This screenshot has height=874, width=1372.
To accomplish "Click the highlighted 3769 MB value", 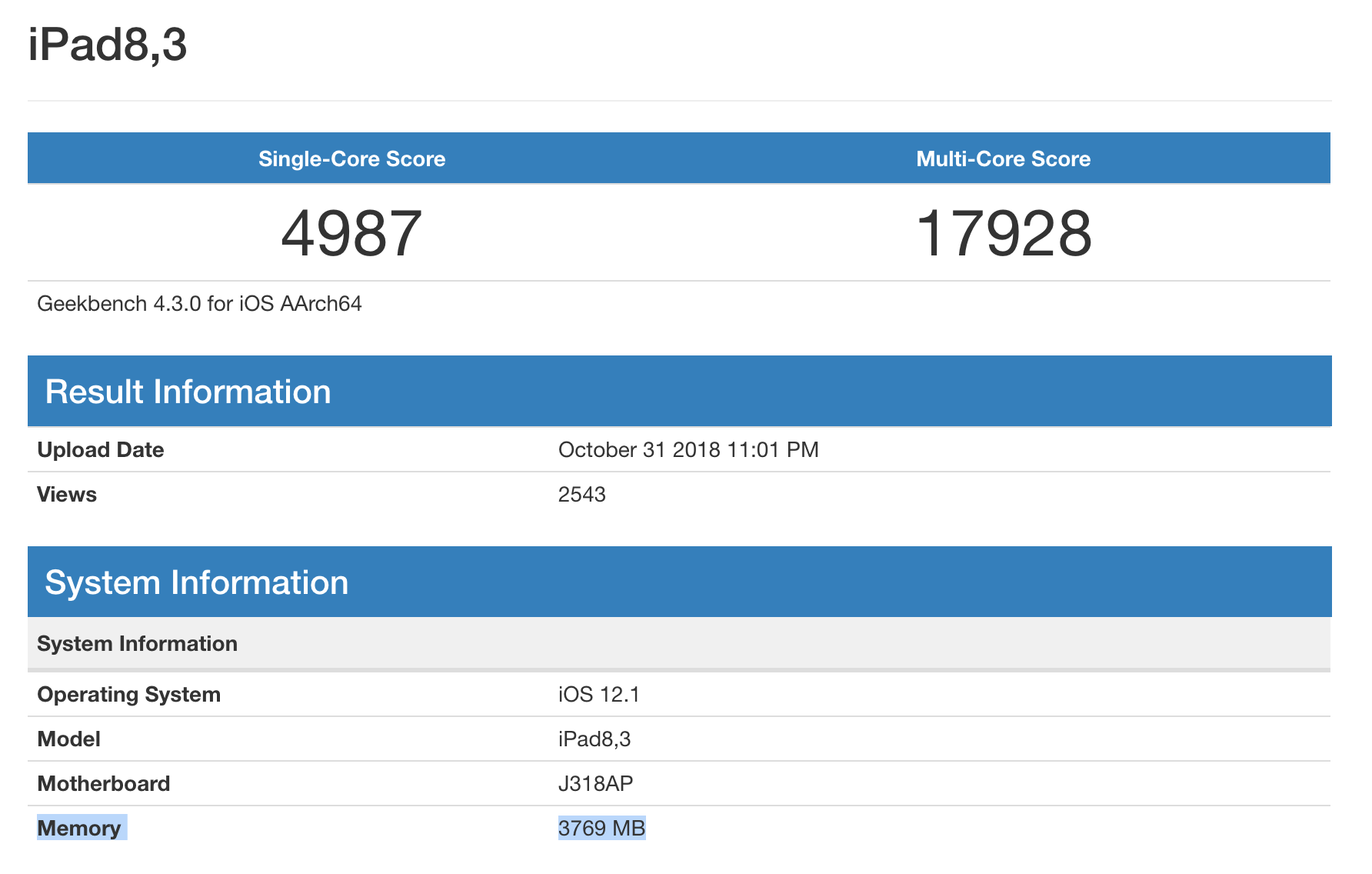I will pyautogui.click(x=602, y=828).
